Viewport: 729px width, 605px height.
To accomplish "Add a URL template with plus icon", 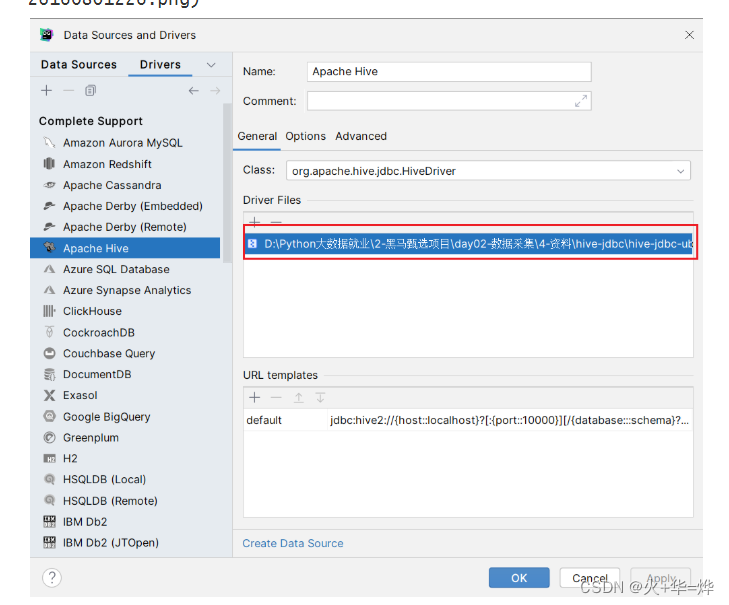I will tap(254, 398).
